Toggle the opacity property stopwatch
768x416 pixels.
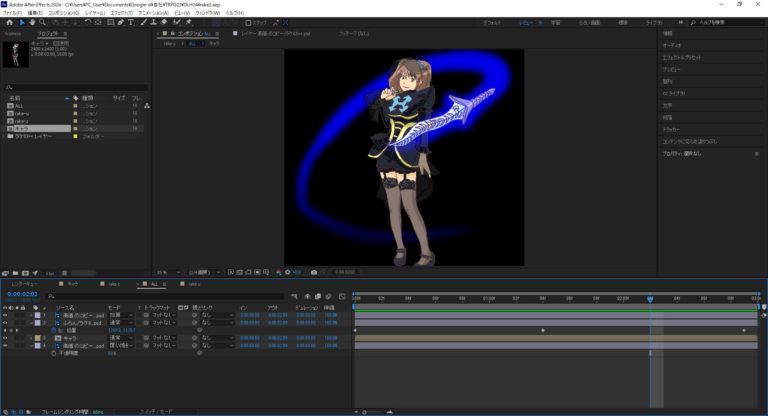[x=54, y=353]
